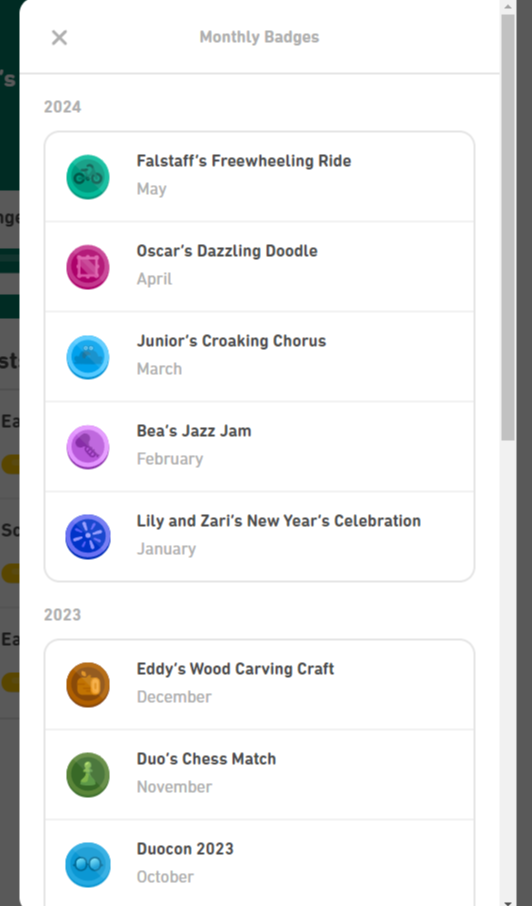This screenshot has width=532, height=906.
Task: Open Duo's Chess Match entry
Action: click(x=259, y=774)
